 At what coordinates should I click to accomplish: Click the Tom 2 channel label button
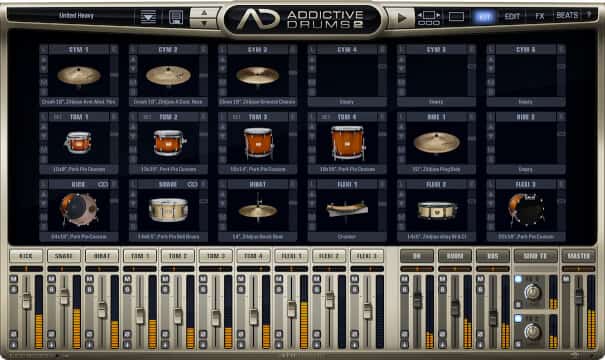[x=177, y=256]
